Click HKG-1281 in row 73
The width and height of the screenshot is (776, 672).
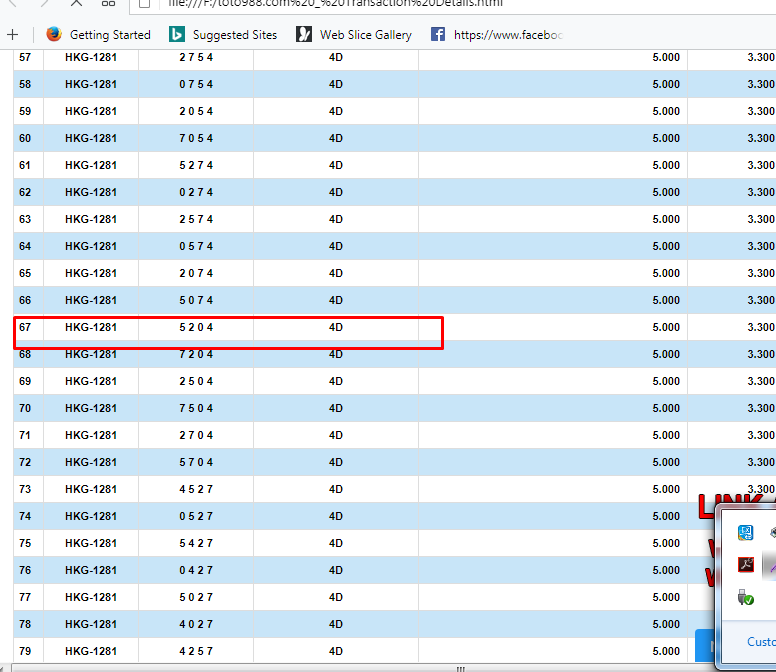91,489
